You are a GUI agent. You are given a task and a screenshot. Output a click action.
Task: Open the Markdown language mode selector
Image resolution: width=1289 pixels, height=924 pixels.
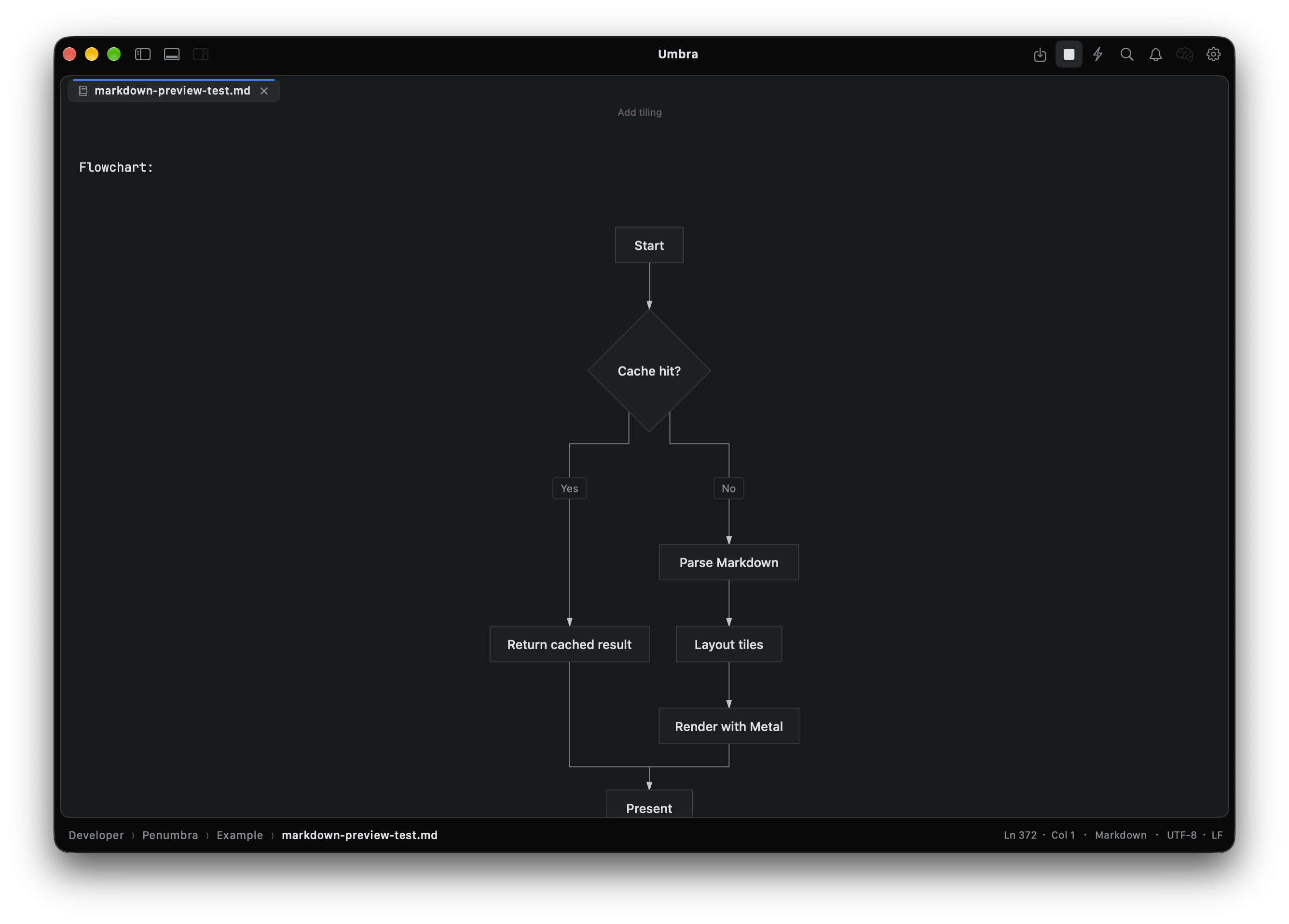coord(1121,835)
